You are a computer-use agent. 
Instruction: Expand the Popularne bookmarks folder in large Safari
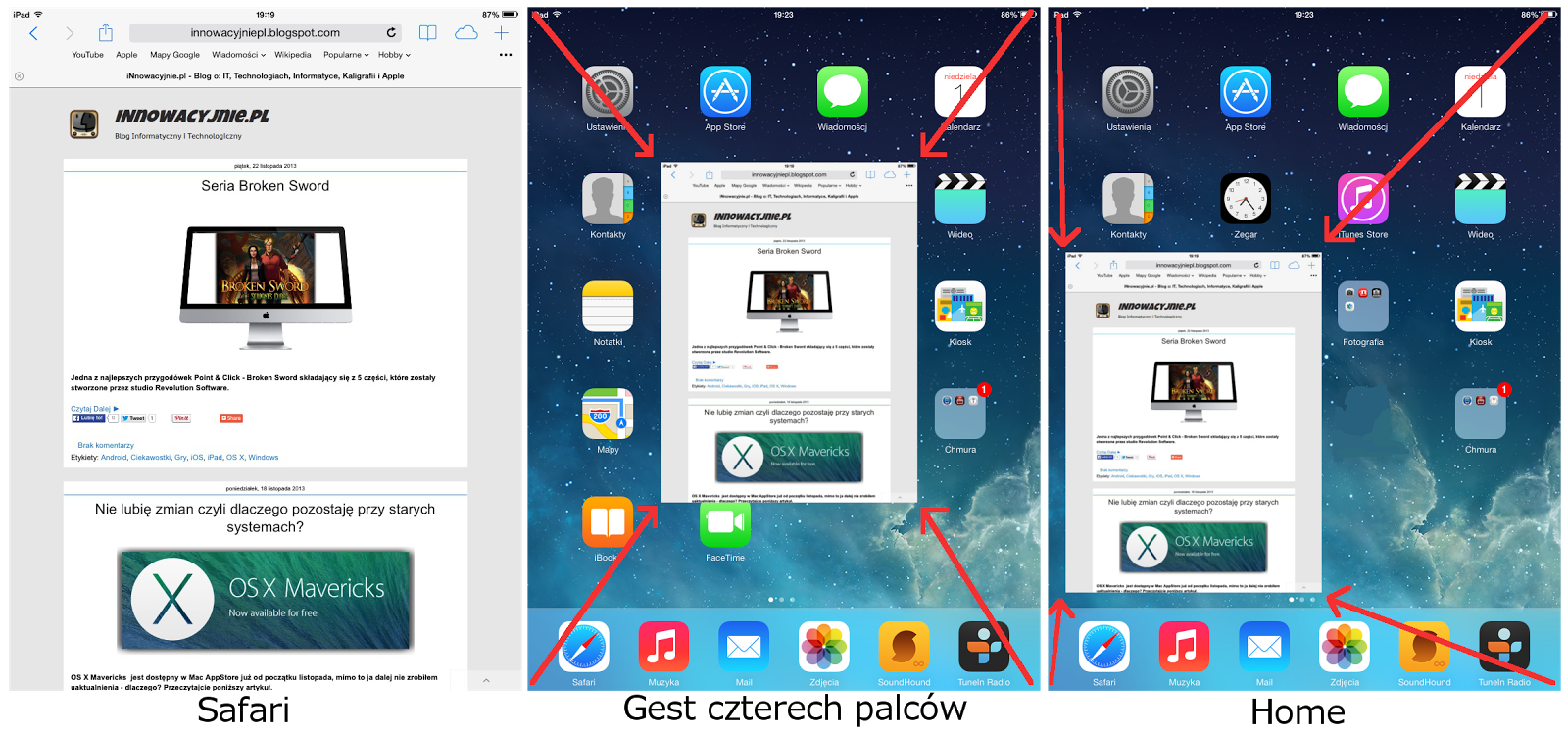pyautogui.click(x=346, y=55)
